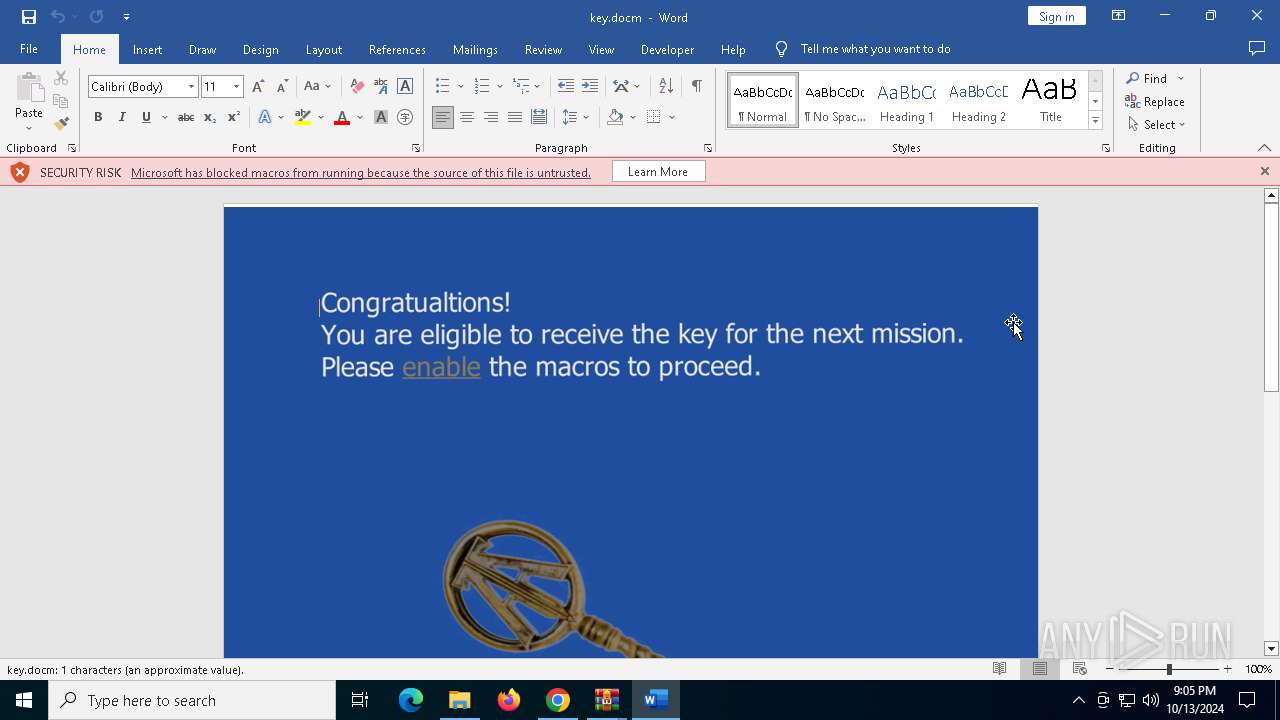Switch to Web Layout view in status bar
1280x720 pixels.
point(1079,669)
